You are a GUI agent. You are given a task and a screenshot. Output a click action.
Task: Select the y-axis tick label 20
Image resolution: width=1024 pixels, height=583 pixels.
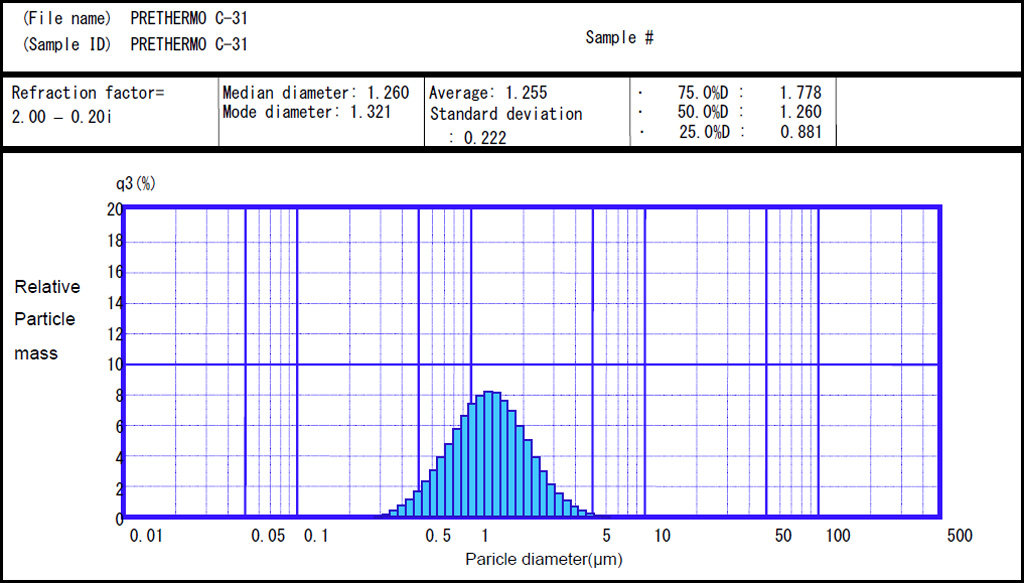pos(114,209)
